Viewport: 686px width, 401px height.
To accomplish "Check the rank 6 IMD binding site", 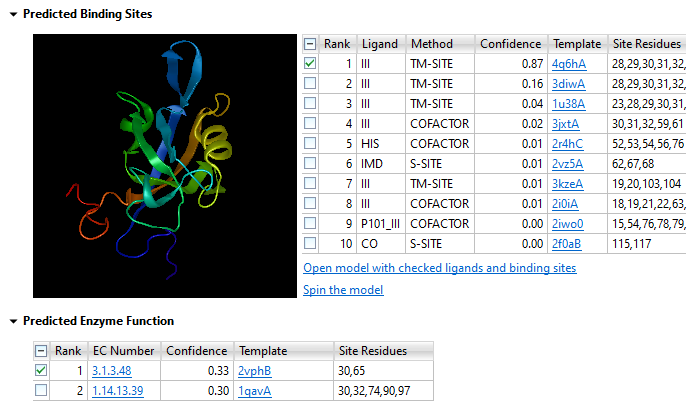I will [x=310, y=163].
